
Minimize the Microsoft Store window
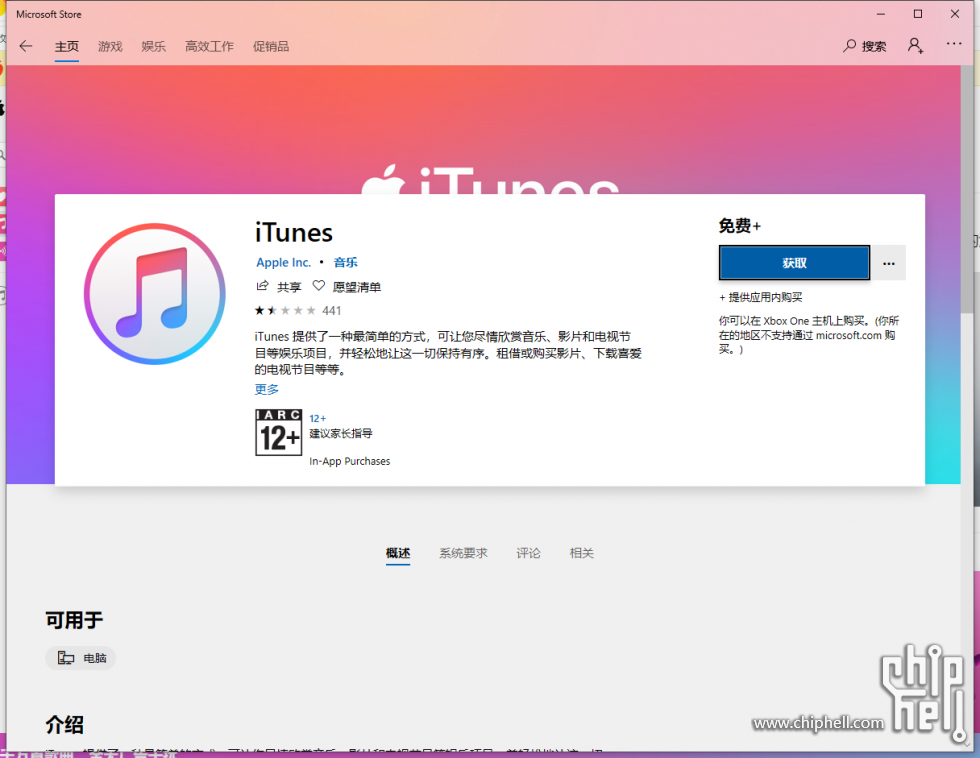[x=881, y=14]
